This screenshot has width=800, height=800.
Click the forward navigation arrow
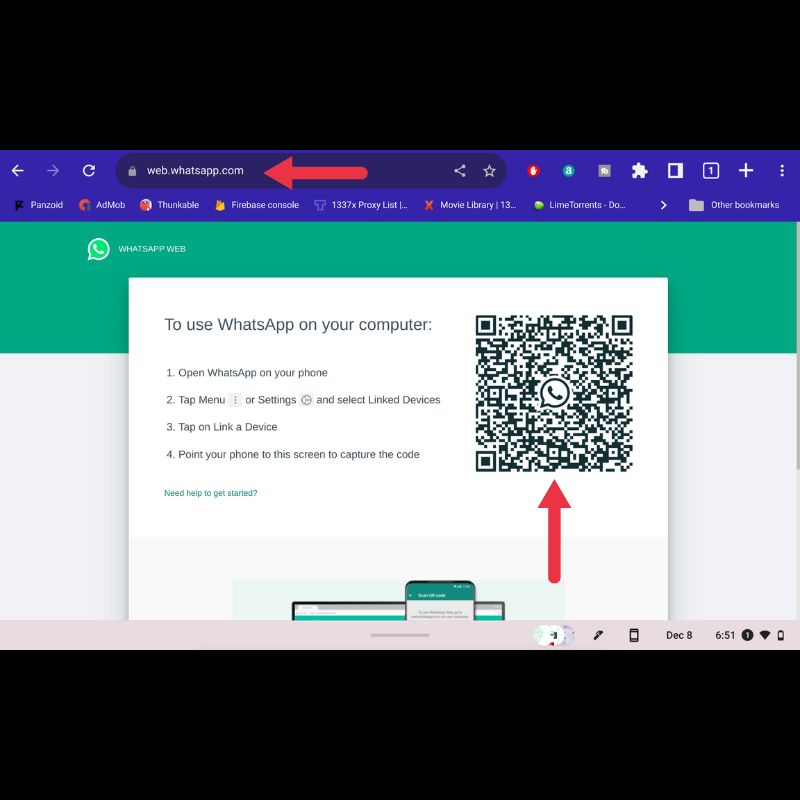point(53,170)
